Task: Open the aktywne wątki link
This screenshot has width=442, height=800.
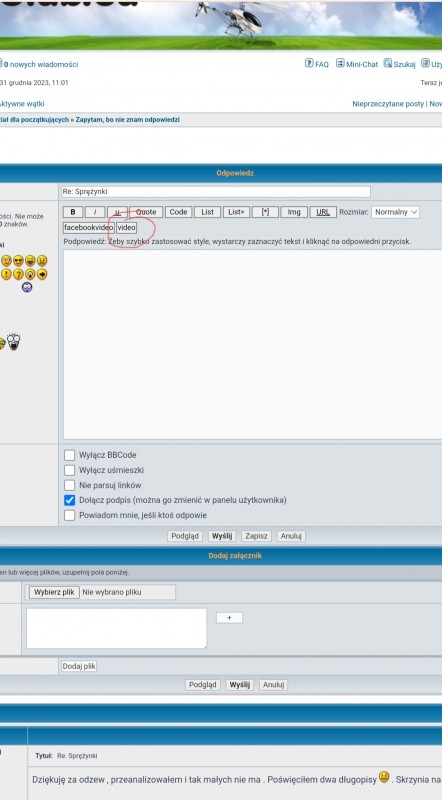Action: (21, 104)
